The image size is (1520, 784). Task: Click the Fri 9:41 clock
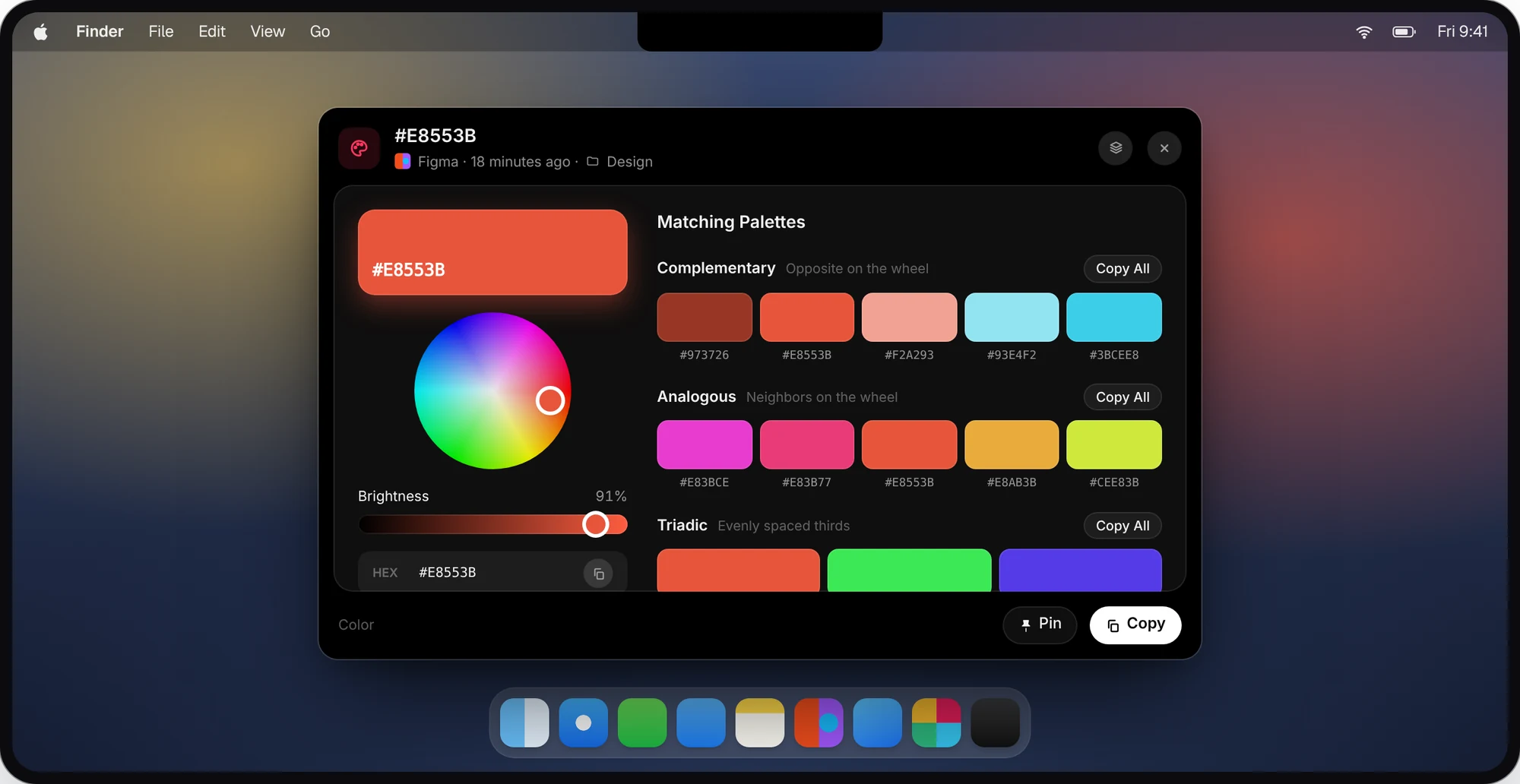[x=1462, y=31]
